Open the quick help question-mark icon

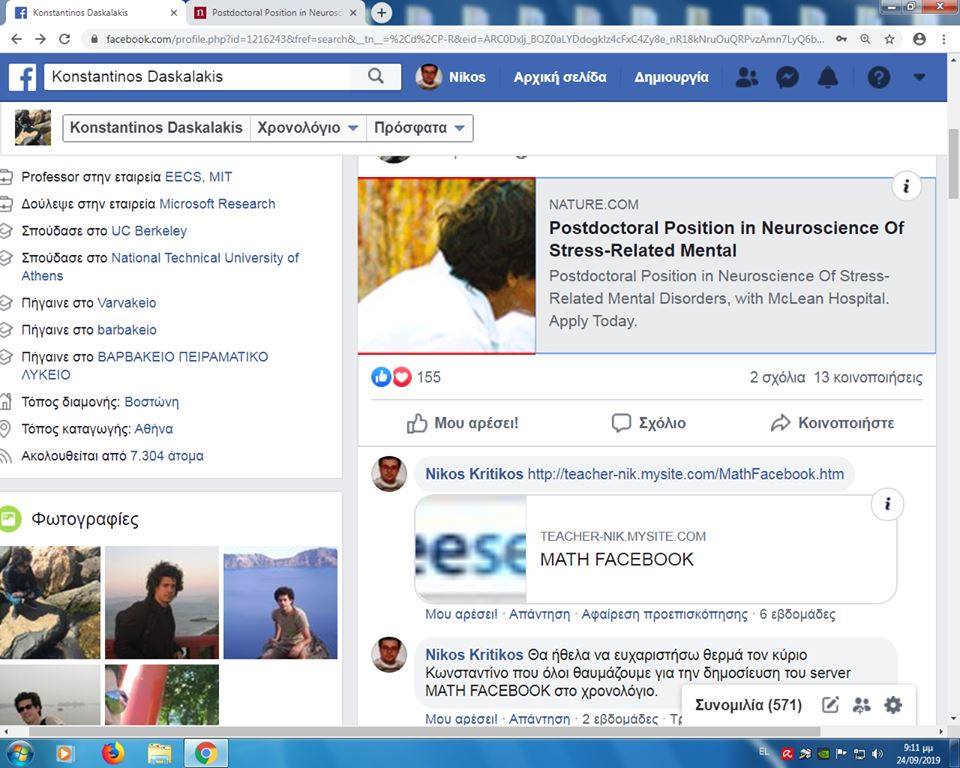pos(879,77)
